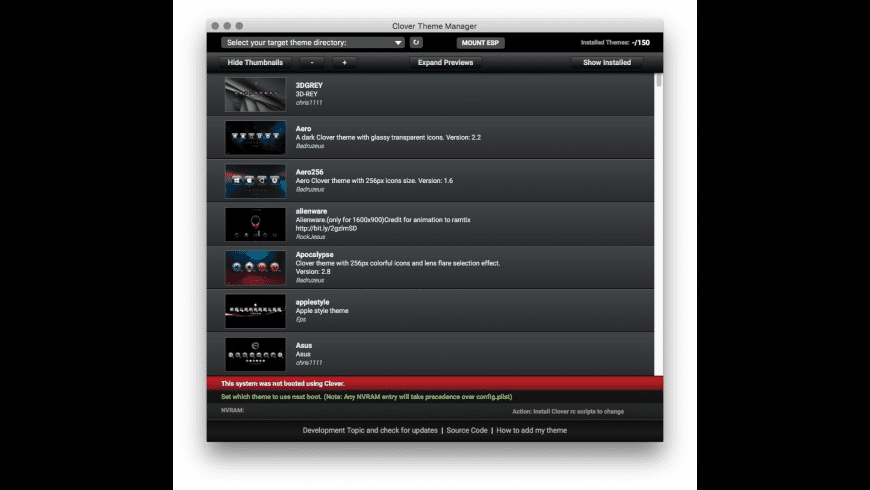Click author name Eps under applestyle
The width and height of the screenshot is (870, 490).
pos(301,320)
